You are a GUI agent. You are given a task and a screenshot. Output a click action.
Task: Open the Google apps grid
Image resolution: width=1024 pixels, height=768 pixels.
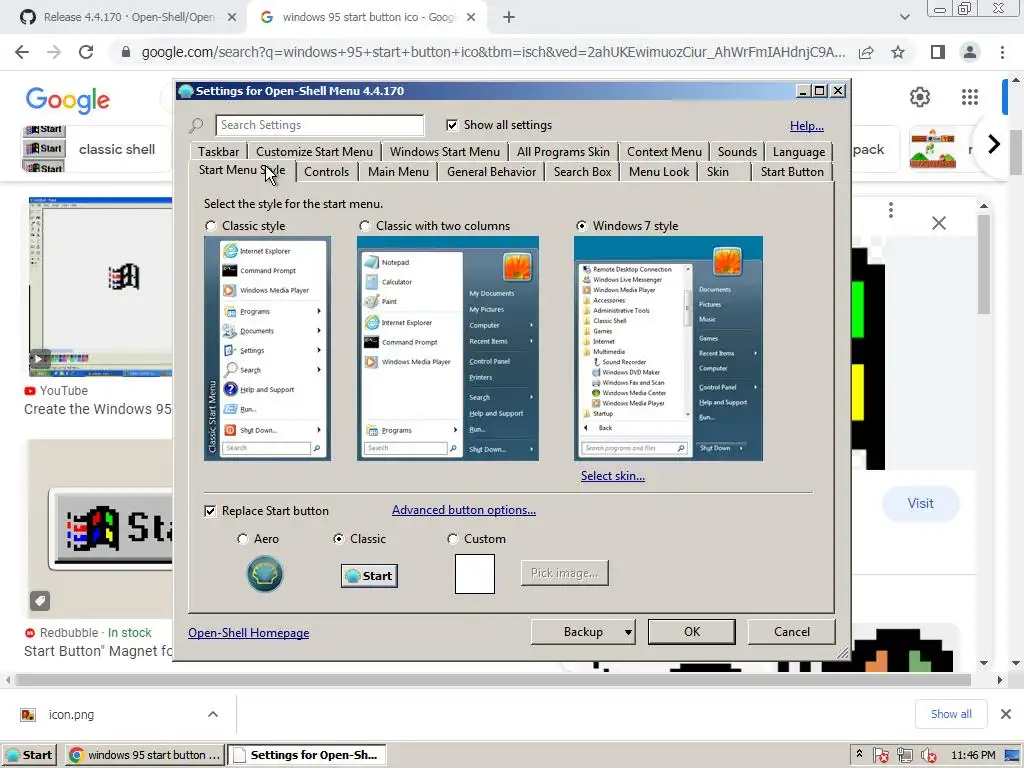(970, 97)
